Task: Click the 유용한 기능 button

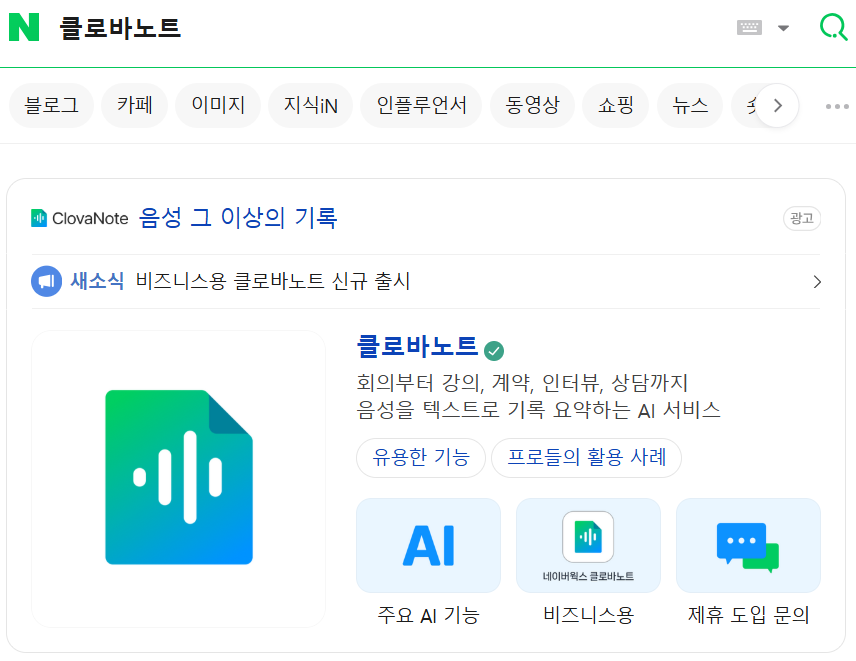Action: click(421, 457)
